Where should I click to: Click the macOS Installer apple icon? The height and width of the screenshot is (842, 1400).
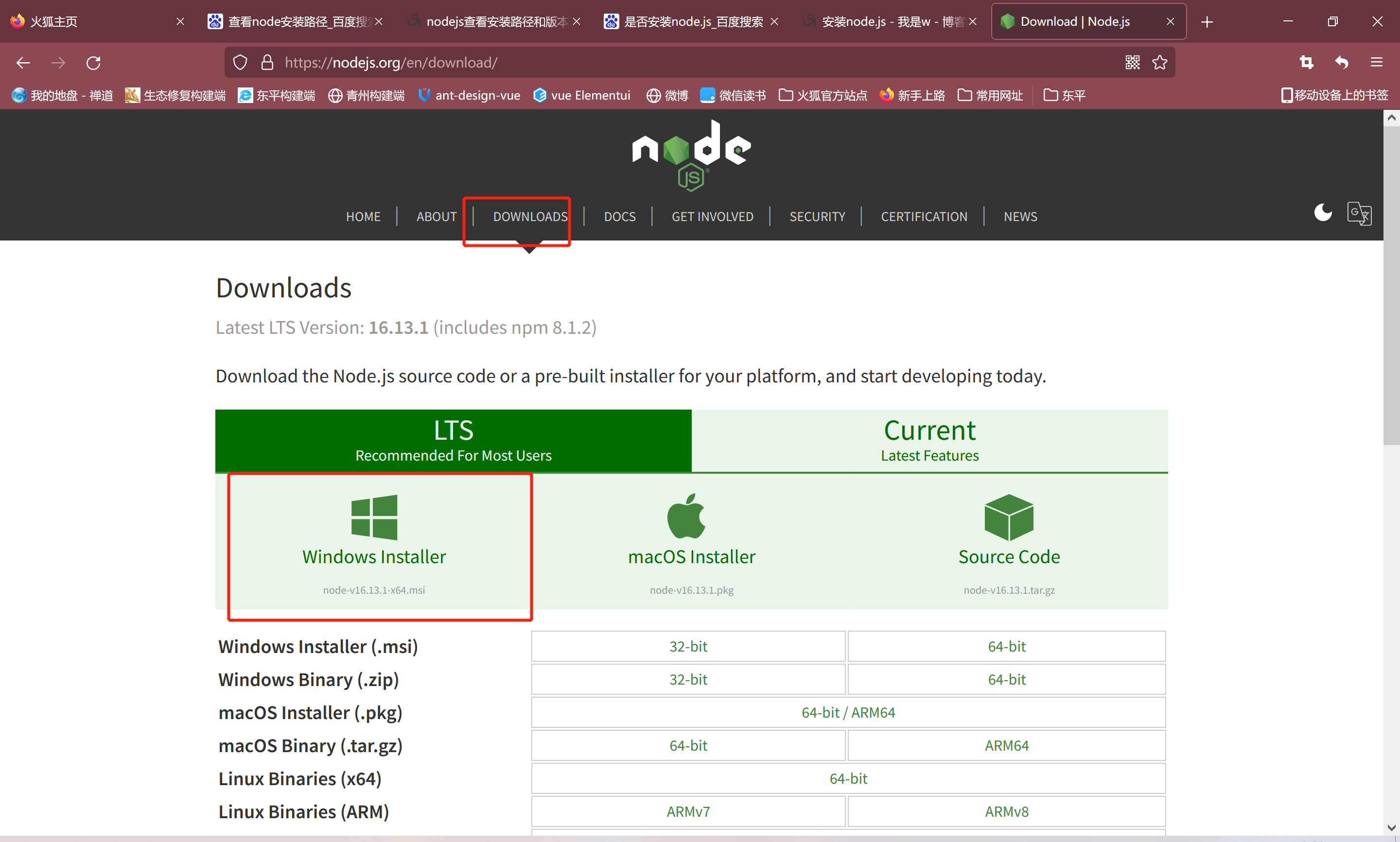point(686,516)
